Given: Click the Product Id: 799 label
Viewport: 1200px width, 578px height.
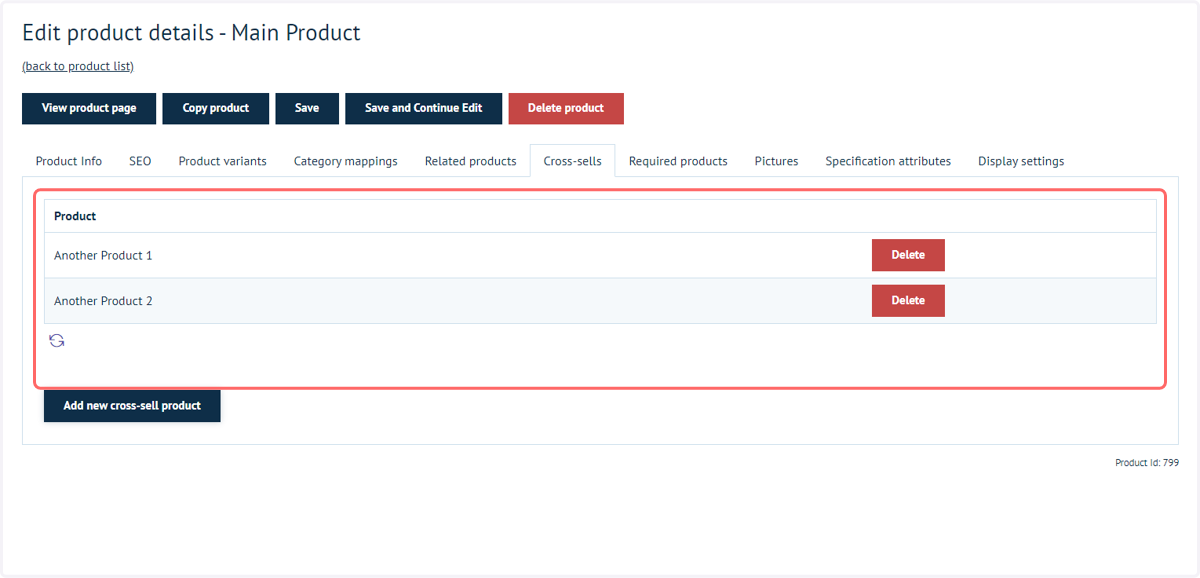Looking at the screenshot, I should coord(1147,463).
